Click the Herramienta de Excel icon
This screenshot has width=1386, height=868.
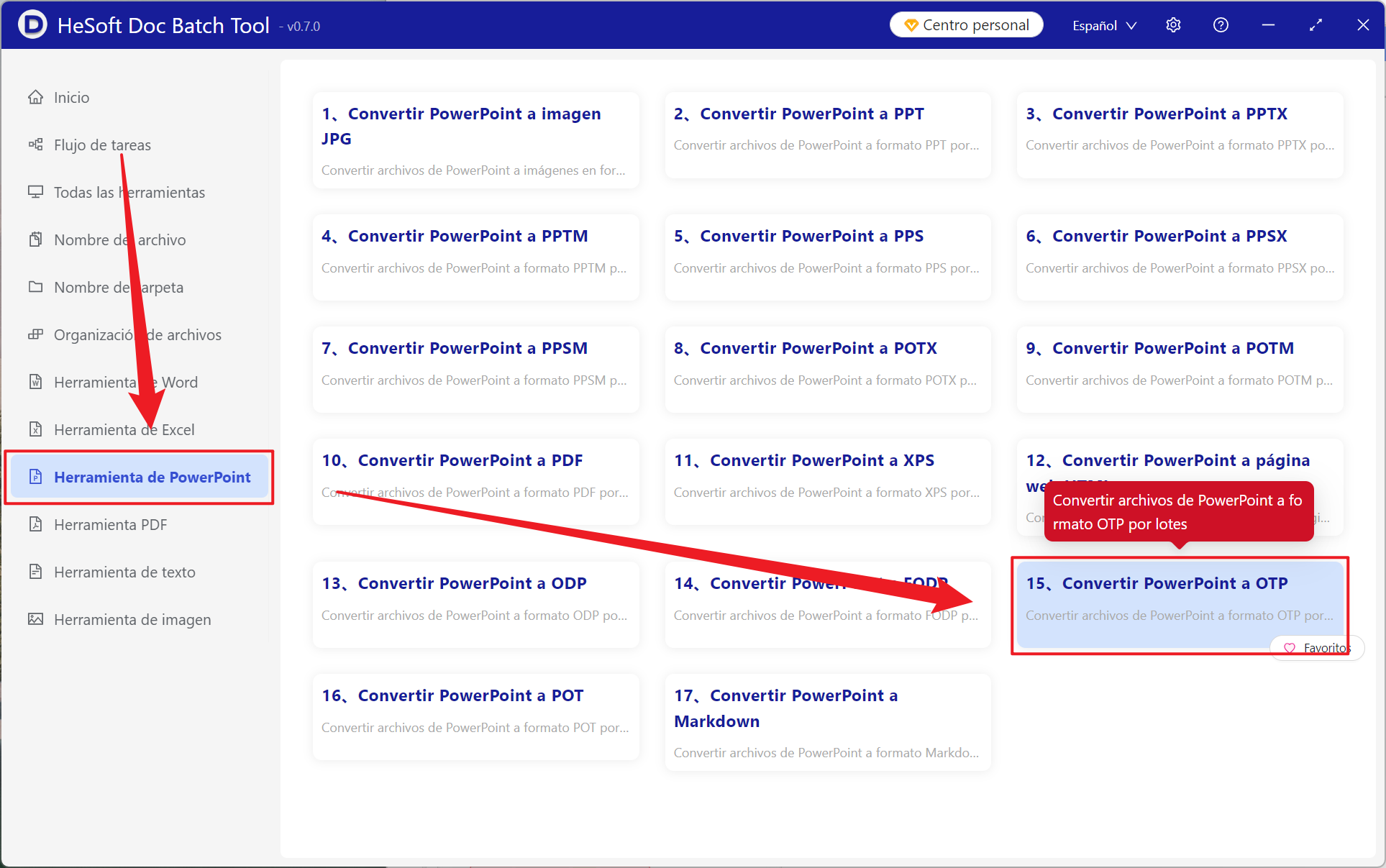coord(35,429)
